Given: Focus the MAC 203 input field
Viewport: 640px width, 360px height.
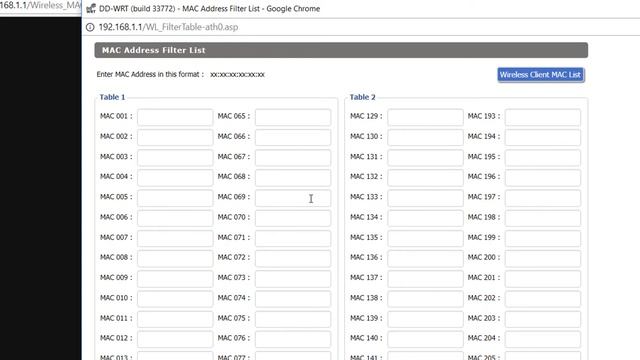Looking at the screenshot, I should [543, 319].
